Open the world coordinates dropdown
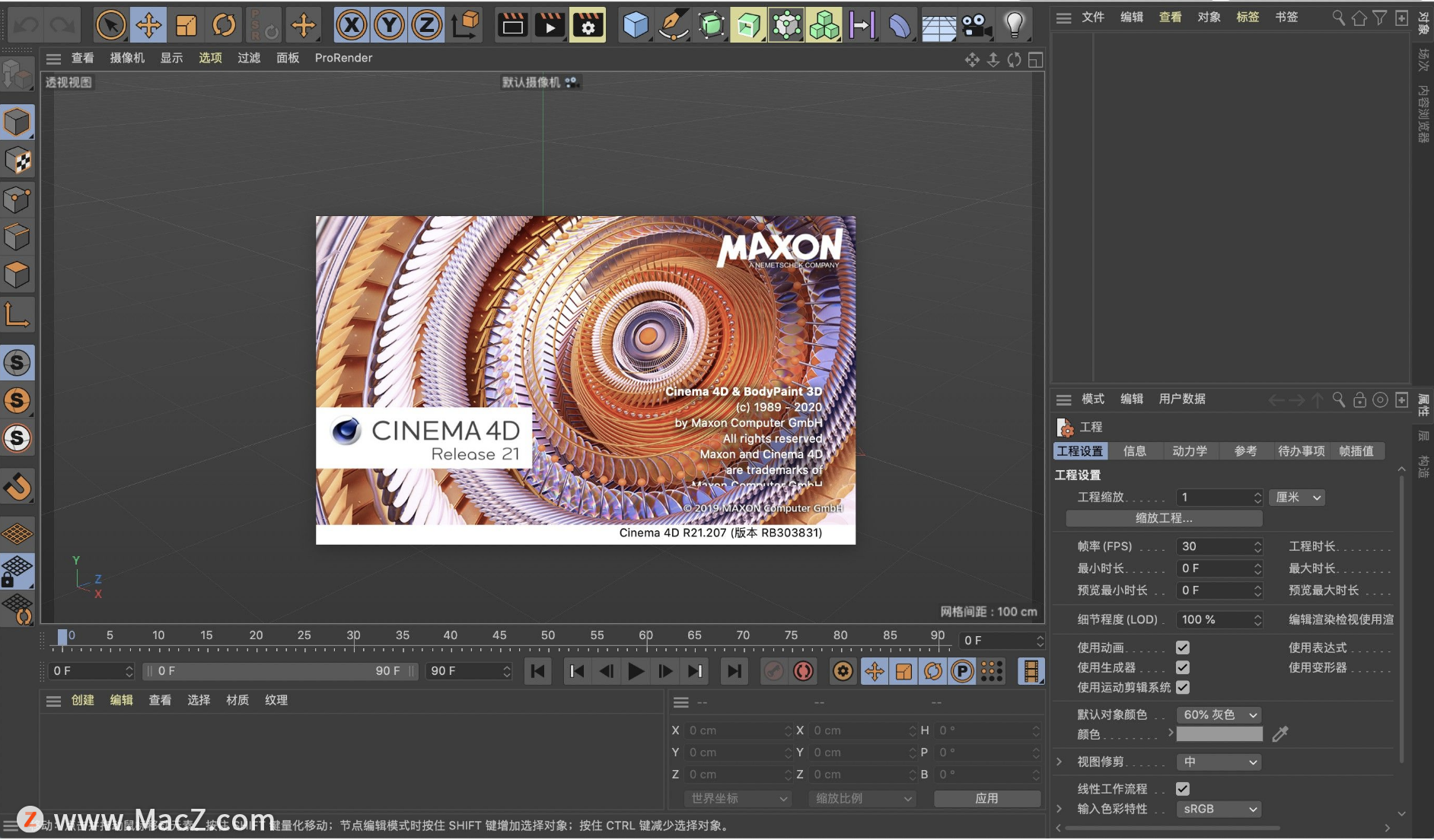Viewport: 1434px width, 840px height. (x=738, y=798)
